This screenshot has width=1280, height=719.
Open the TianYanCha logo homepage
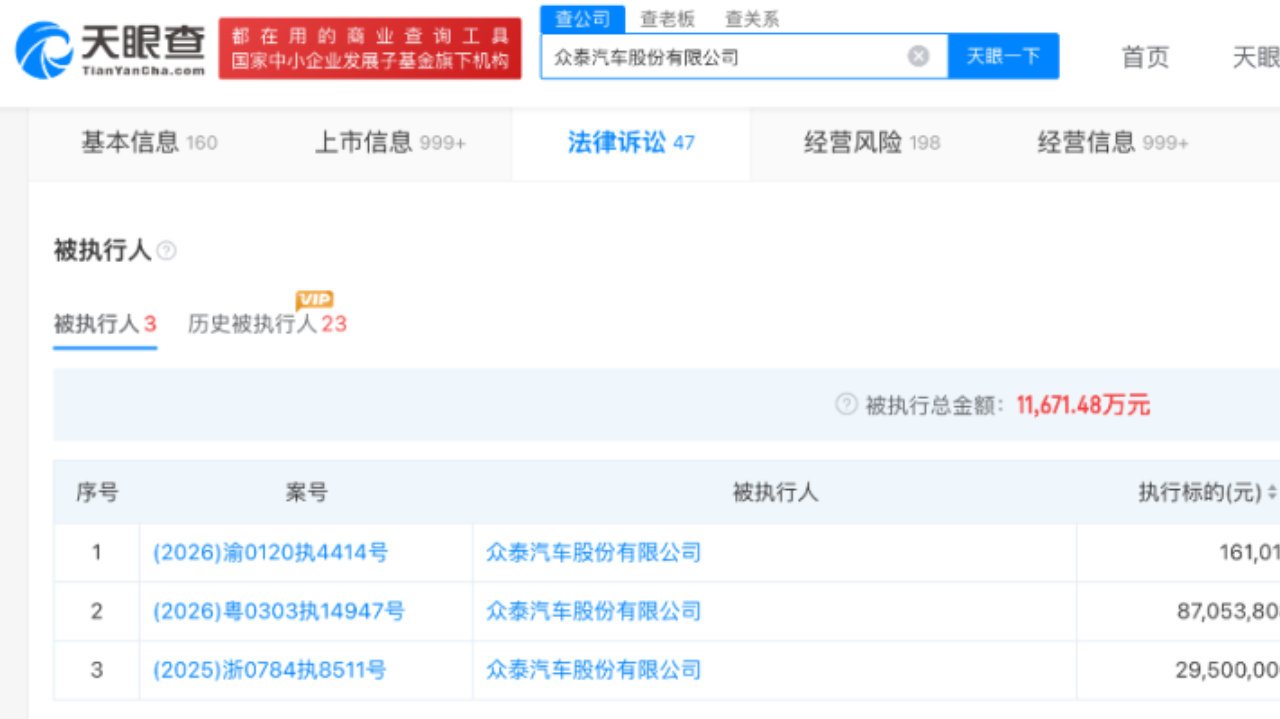(110, 48)
